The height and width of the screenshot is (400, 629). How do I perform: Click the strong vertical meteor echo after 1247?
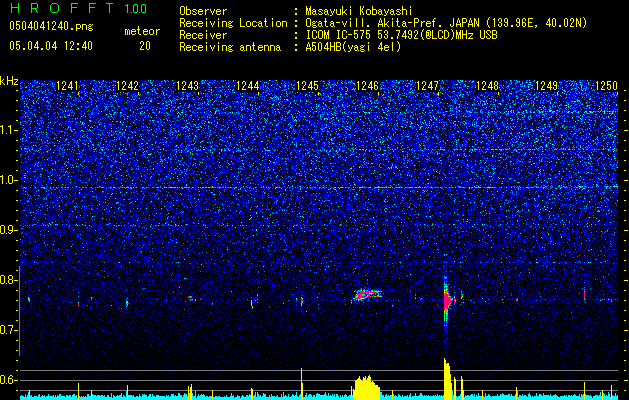pos(447,300)
